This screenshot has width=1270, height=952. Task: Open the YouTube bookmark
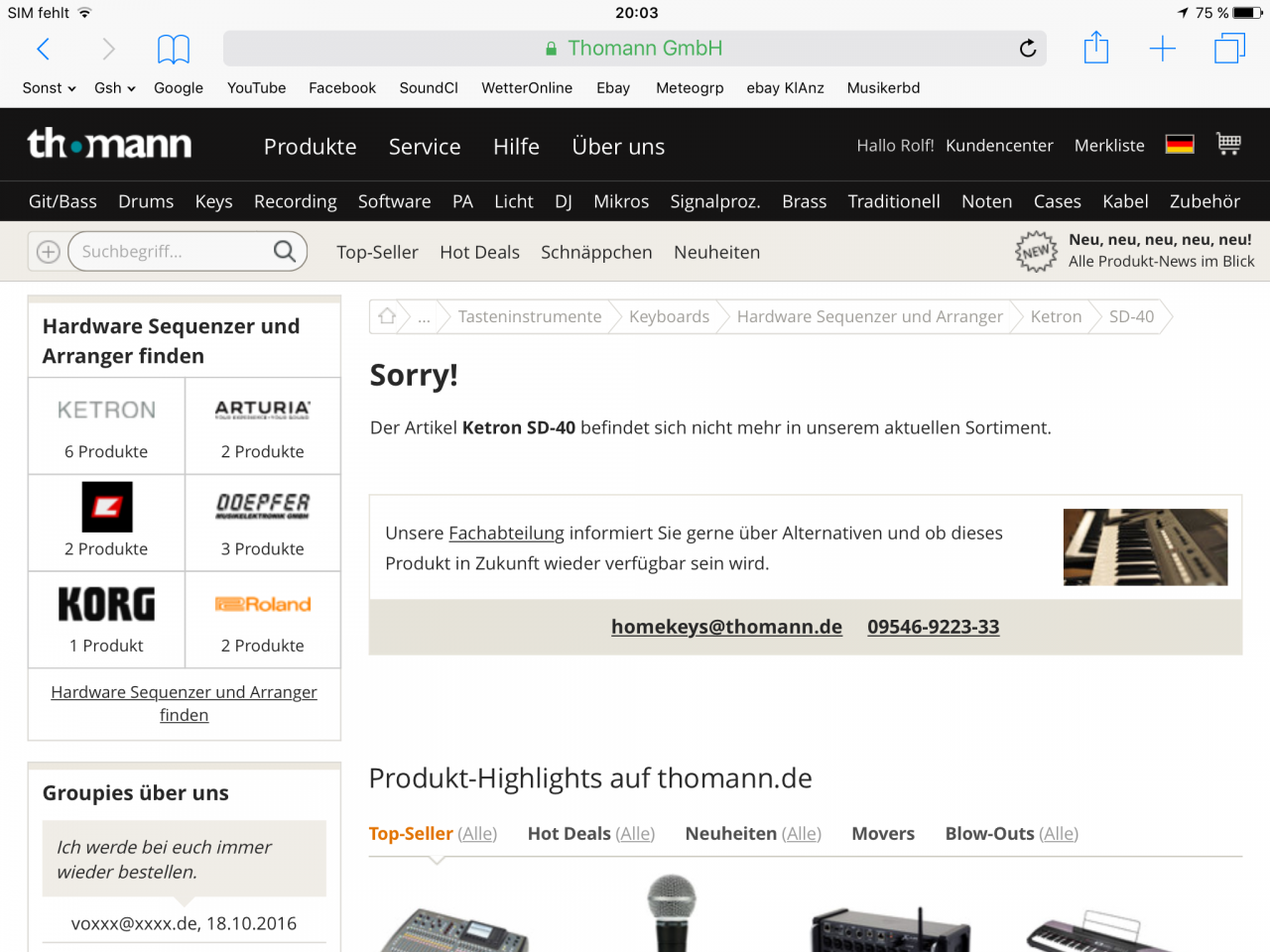pyautogui.click(x=256, y=88)
